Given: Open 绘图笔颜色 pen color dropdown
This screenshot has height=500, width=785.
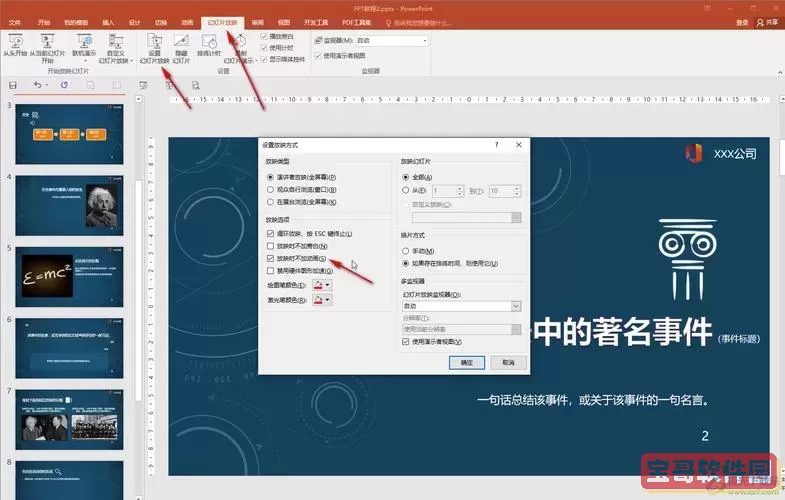Looking at the screenshot, I should tap(322, 285).
